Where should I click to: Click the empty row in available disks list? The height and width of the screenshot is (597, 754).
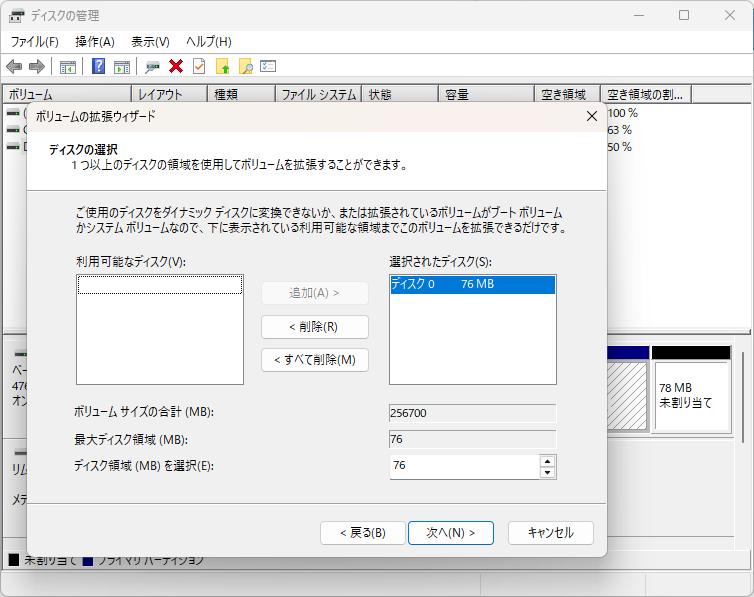tap(160, 285)
